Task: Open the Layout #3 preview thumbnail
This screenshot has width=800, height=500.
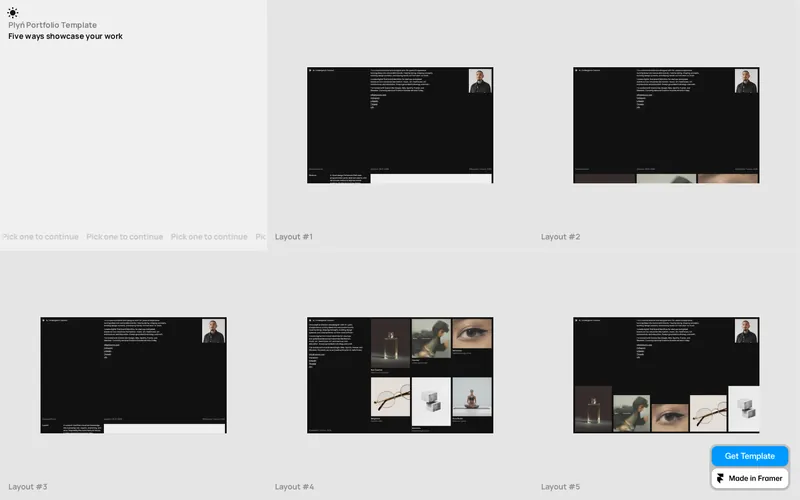Action: click(x=134, y=375)
